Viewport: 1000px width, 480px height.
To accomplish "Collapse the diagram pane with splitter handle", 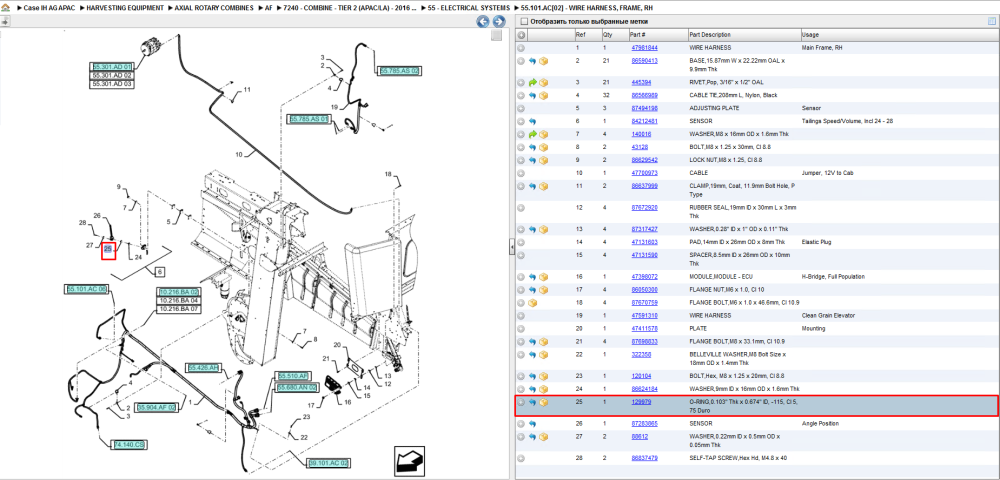I will [511, 247].
